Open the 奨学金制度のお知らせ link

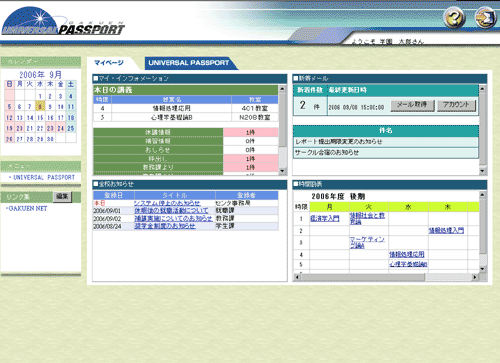[165, 226]
